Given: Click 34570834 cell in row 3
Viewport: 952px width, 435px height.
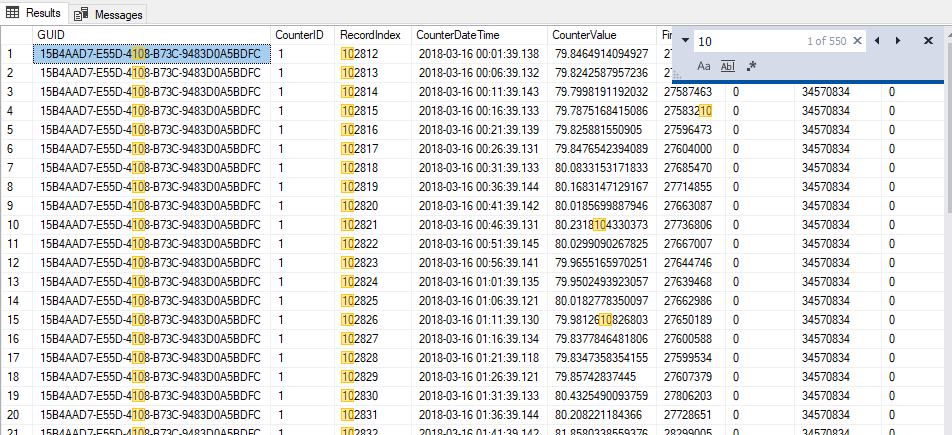Looking at the screenshot, I should 838,92.
